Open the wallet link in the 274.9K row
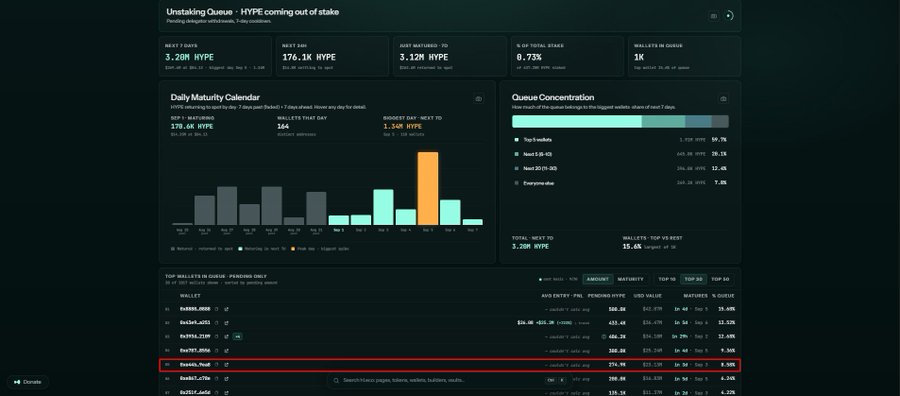 pyautogui.click(x=195, y=364)
